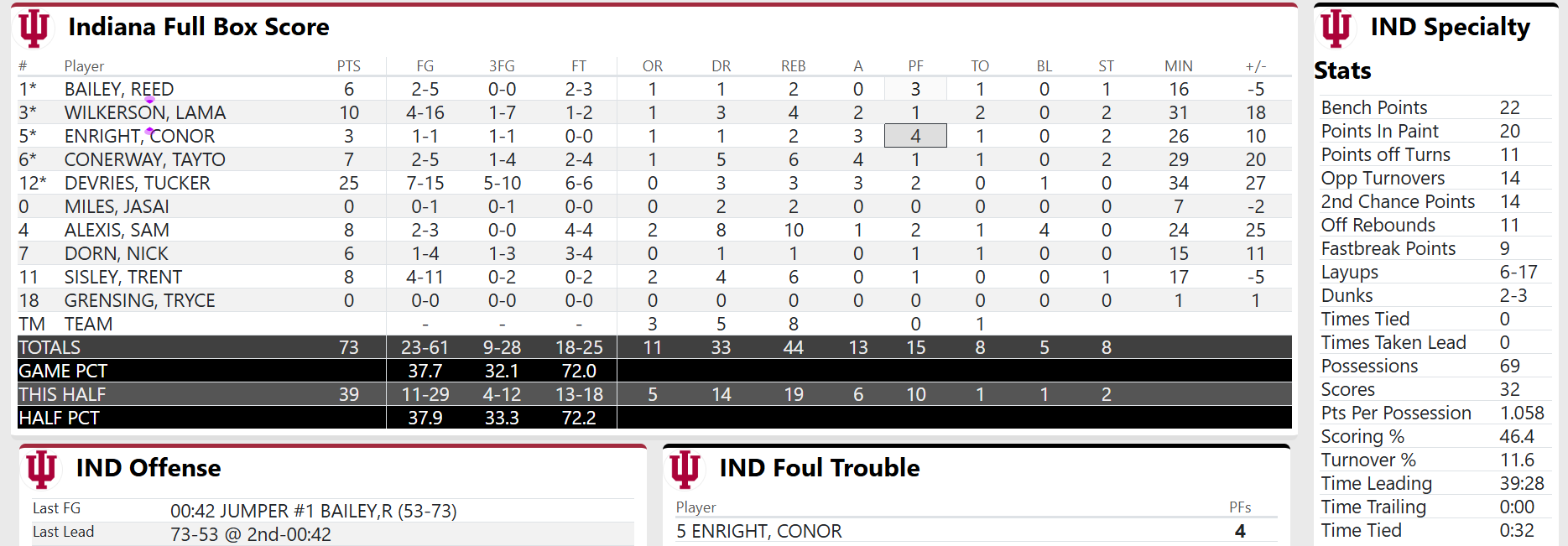Select 5 ENRIGHT, CONOR in Foul Trouble

click(x=759, y=531)
